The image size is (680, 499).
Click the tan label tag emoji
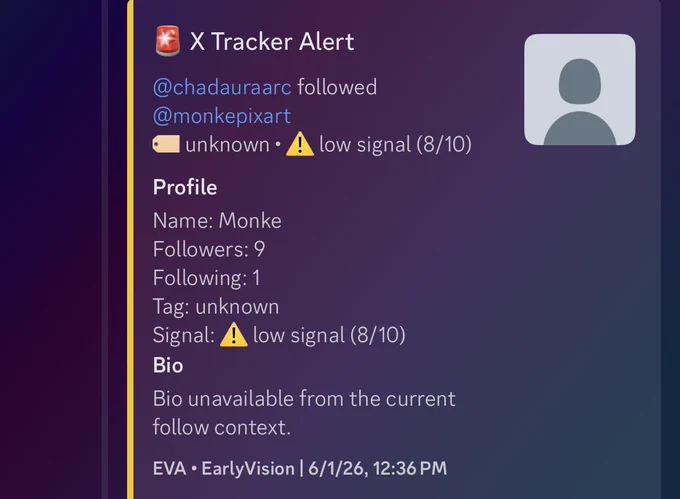click(x=166, y=144)
